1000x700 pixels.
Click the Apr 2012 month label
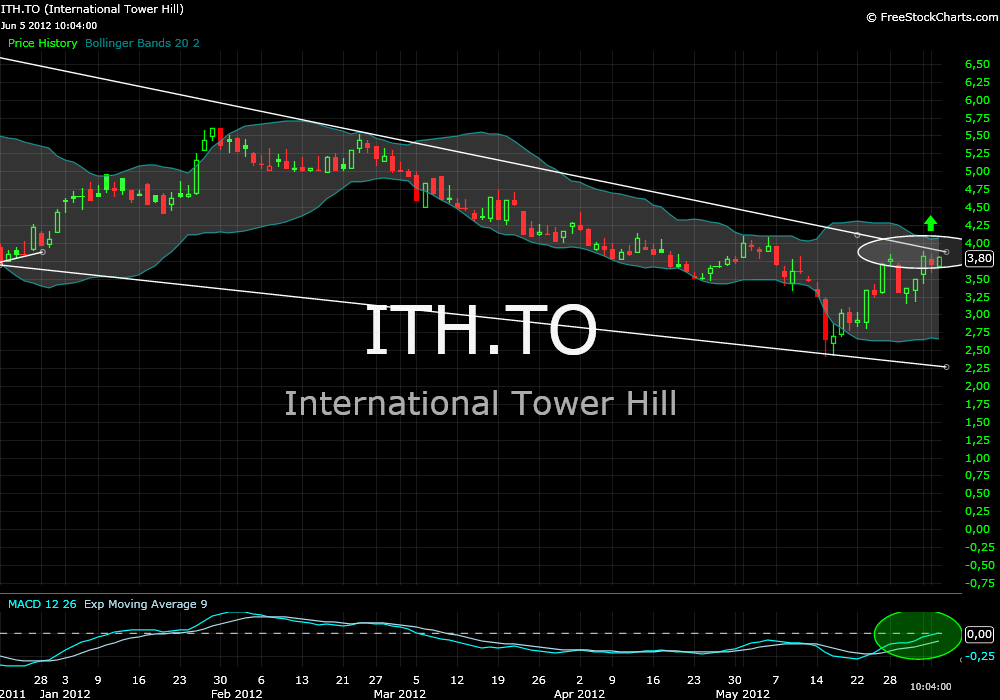coord(579,694)
